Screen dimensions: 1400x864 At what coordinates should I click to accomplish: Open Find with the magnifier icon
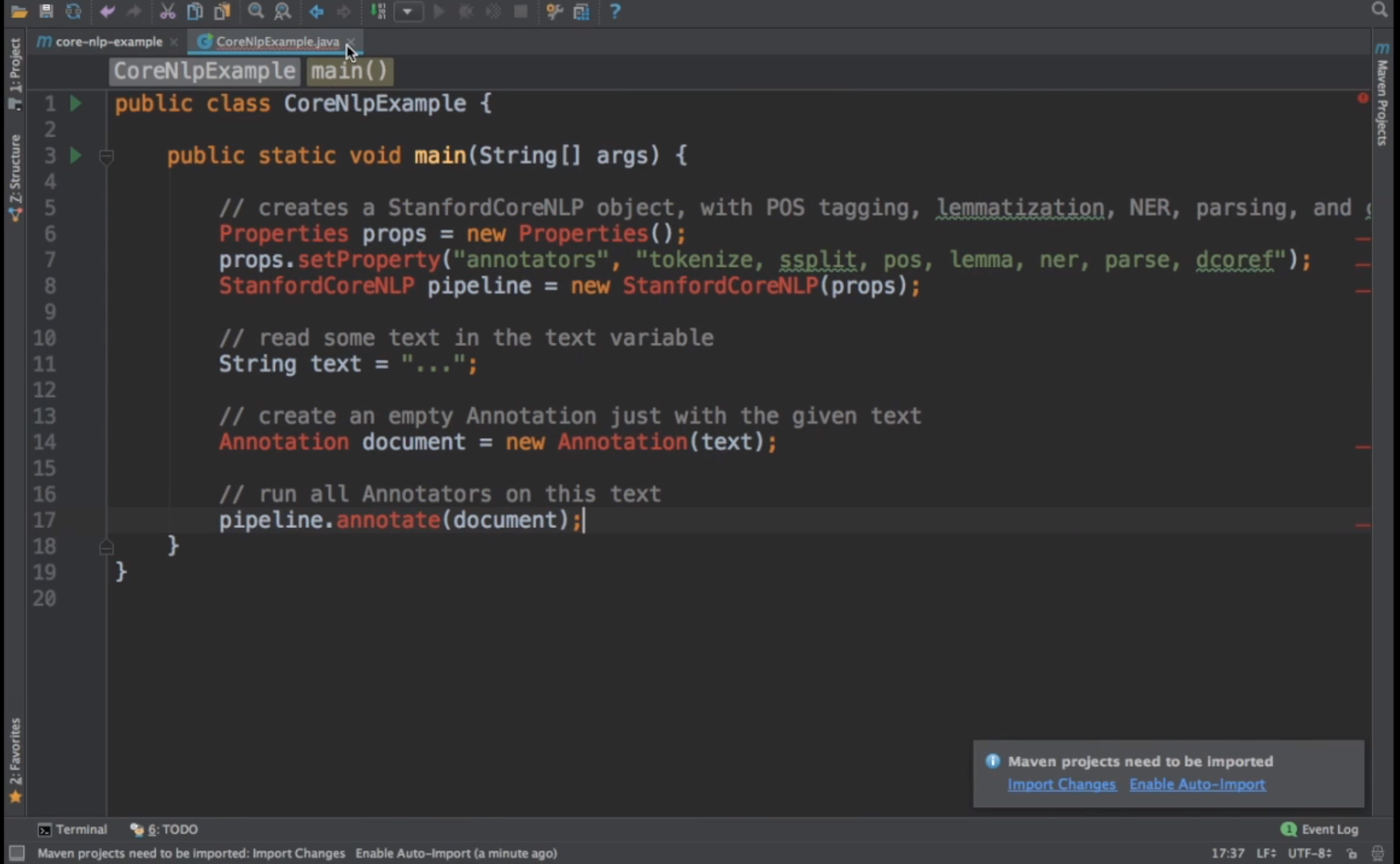[x=256, y=11]
